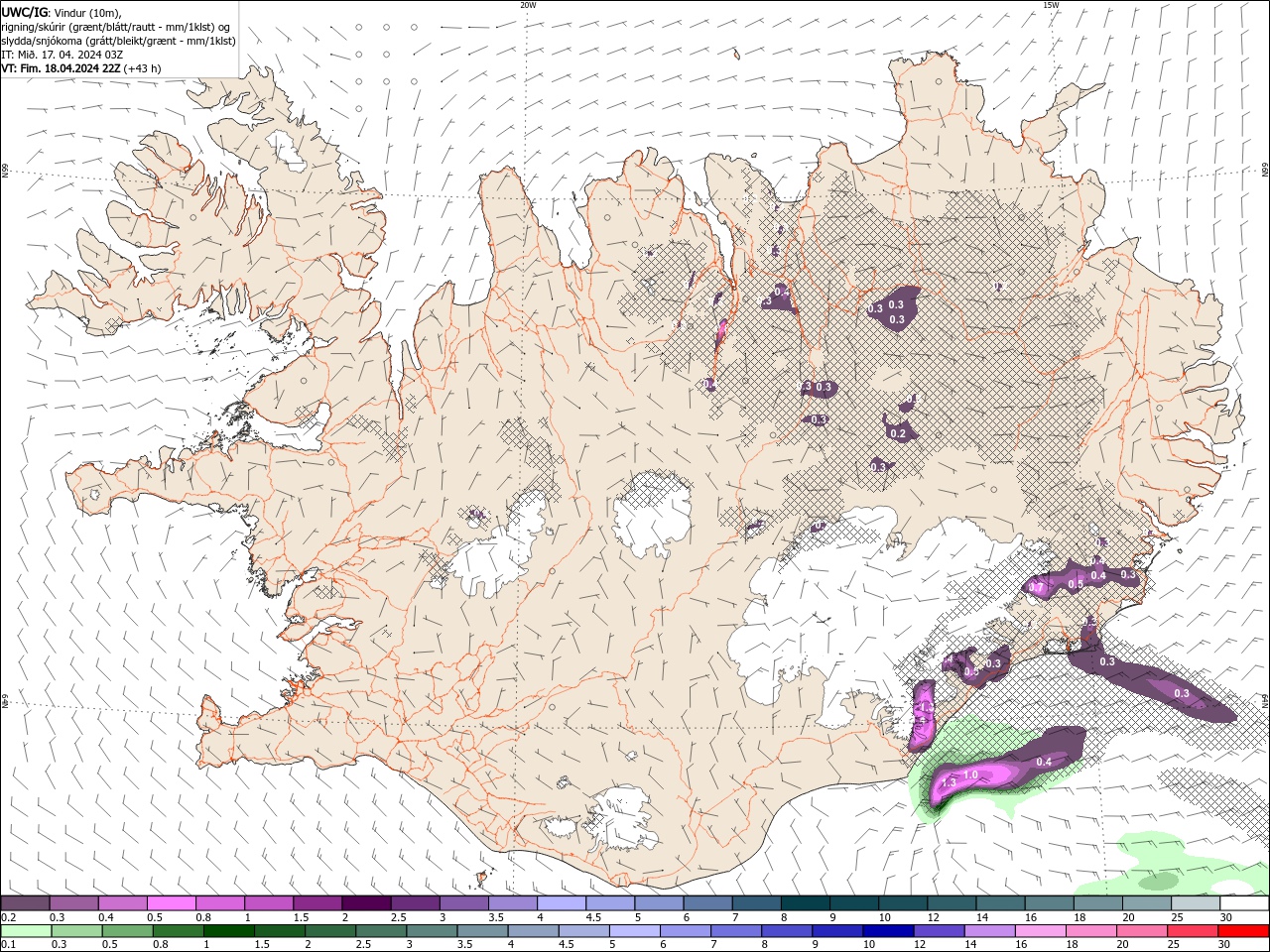Select the light grey 25 swatch, upper legend row
The image size is (1270, 952).
1195,903
